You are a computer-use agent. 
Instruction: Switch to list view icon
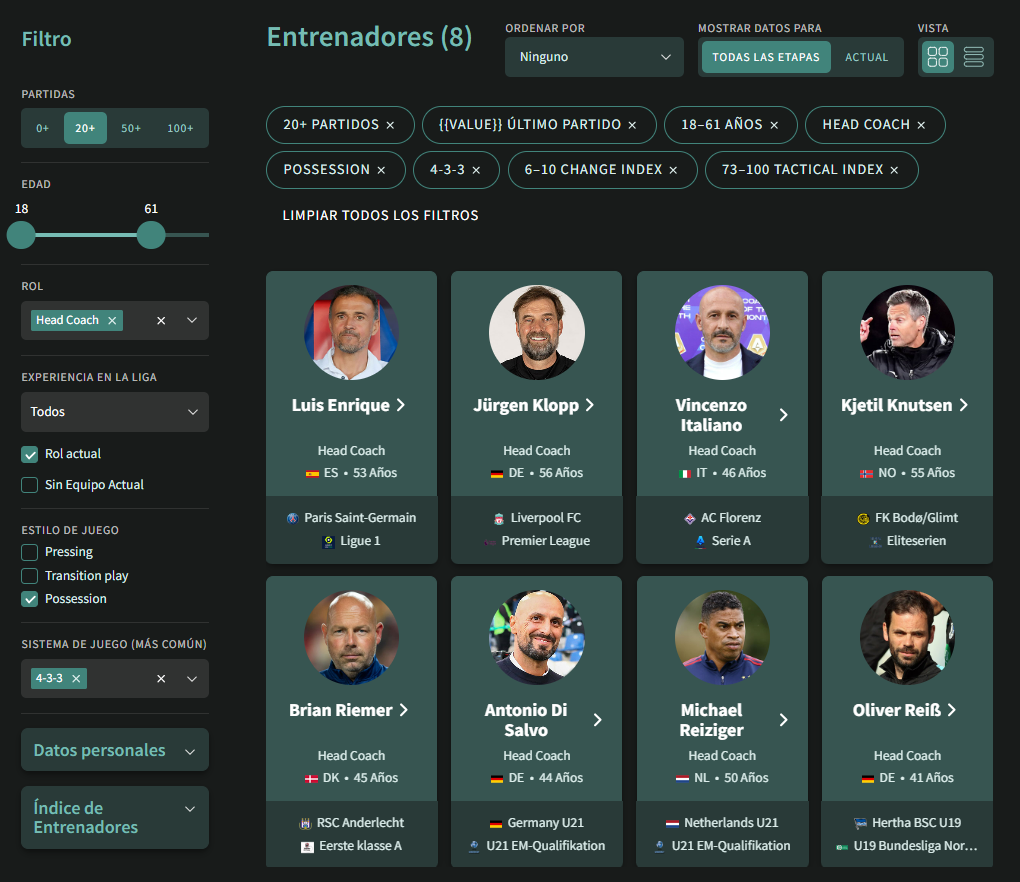(x=973, y=57)
